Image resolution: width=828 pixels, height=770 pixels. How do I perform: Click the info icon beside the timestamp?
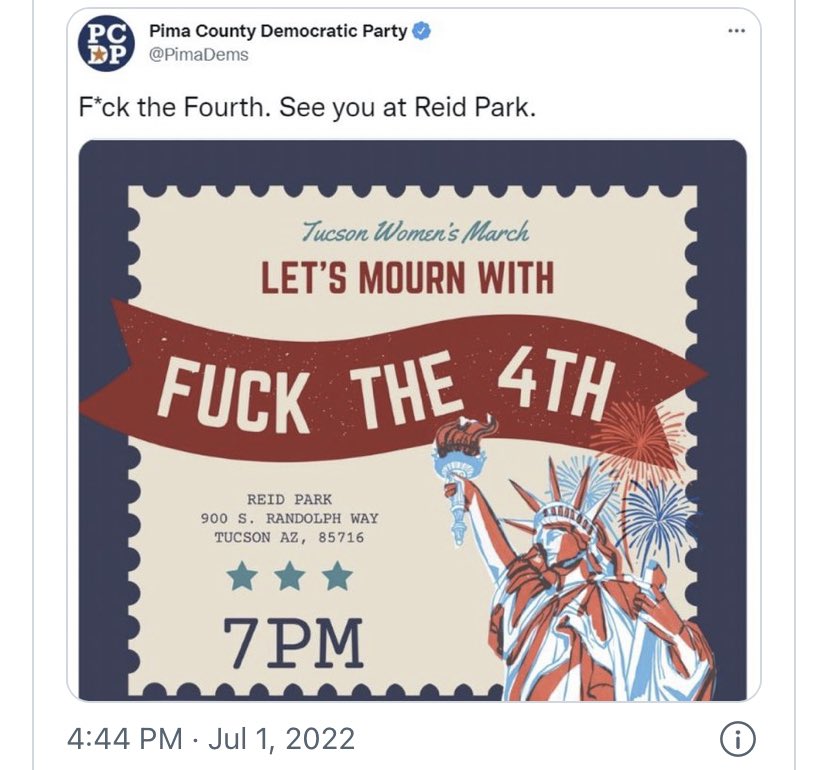(x=738, y=738)
